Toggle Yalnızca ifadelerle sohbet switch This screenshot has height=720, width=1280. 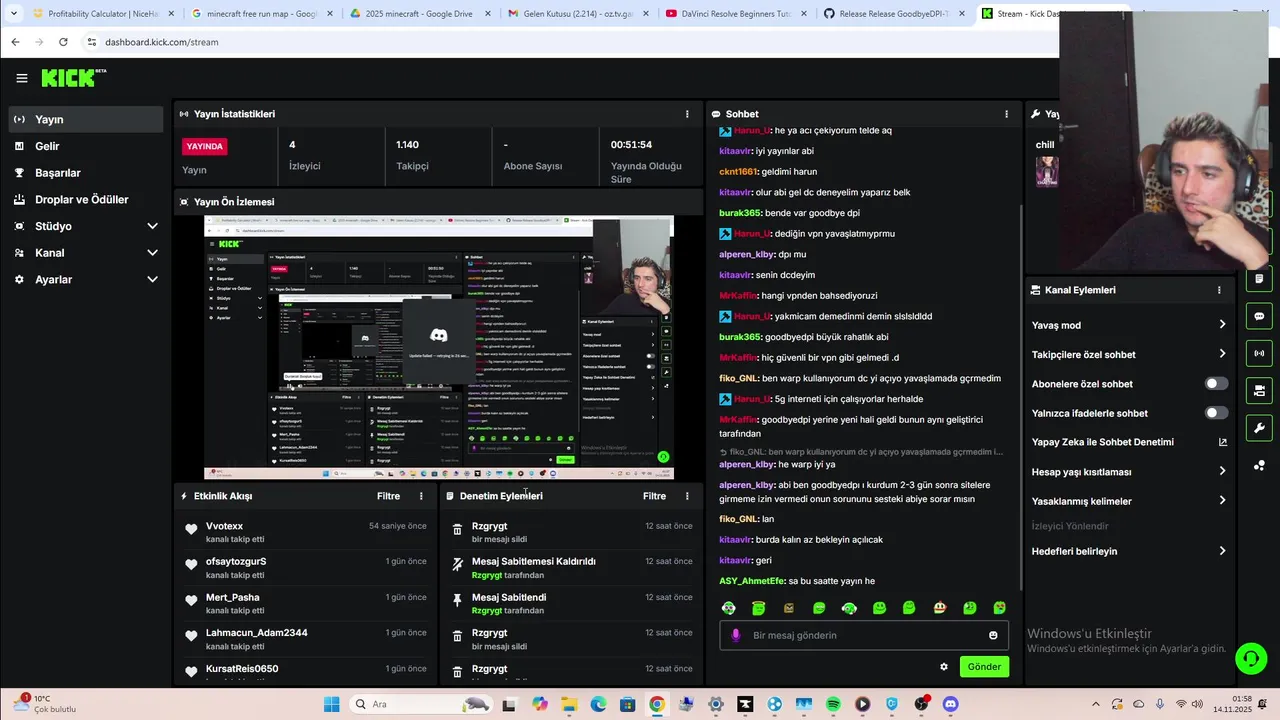pyautogui.click(x=1216, y=413)
